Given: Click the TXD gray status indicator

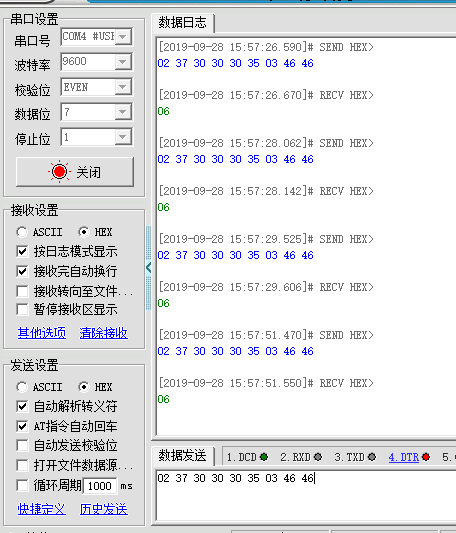Looking at the screenshot, I should pos(372,457).
